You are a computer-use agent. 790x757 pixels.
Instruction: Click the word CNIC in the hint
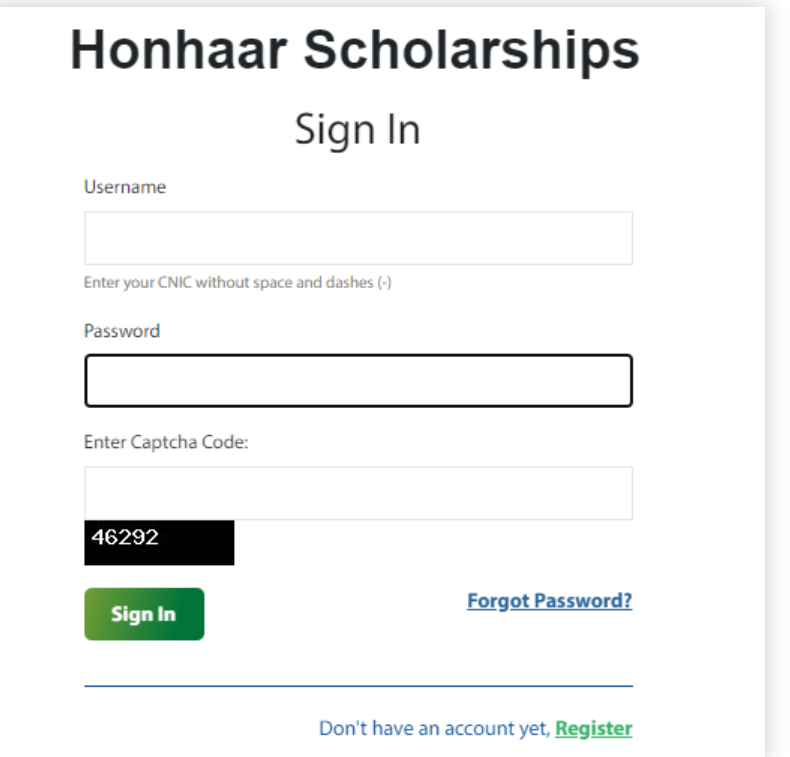pyautogui.click(x=175, y=283)
